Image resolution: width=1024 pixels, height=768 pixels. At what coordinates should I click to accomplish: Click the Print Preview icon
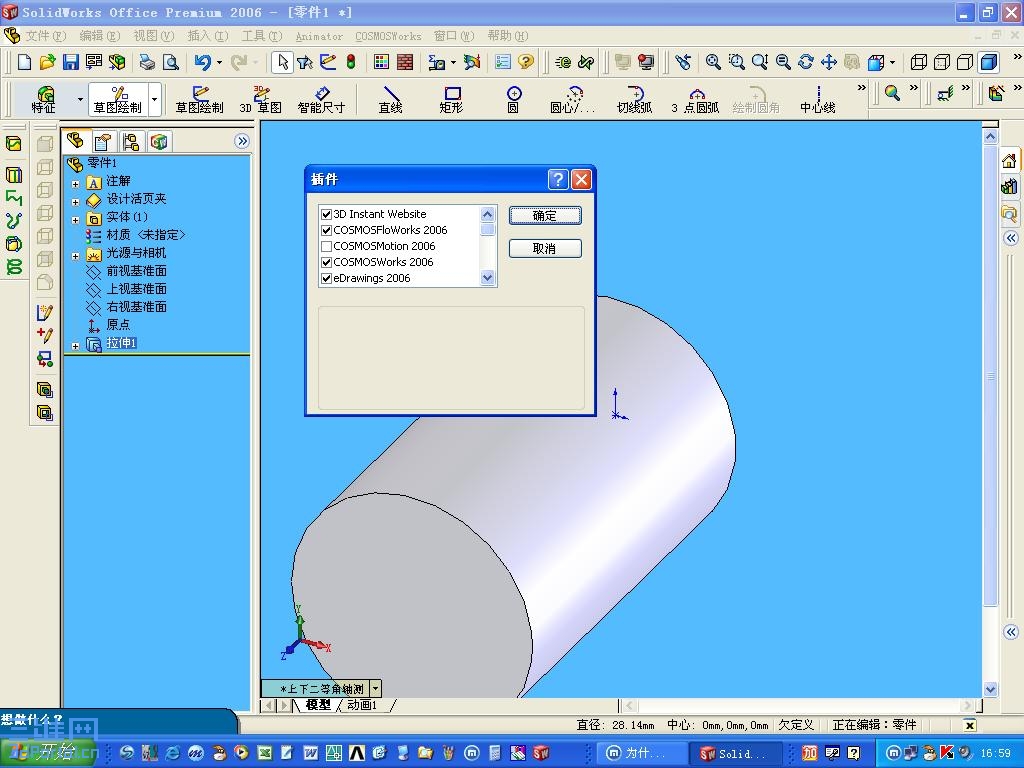[x=170, y=62]
